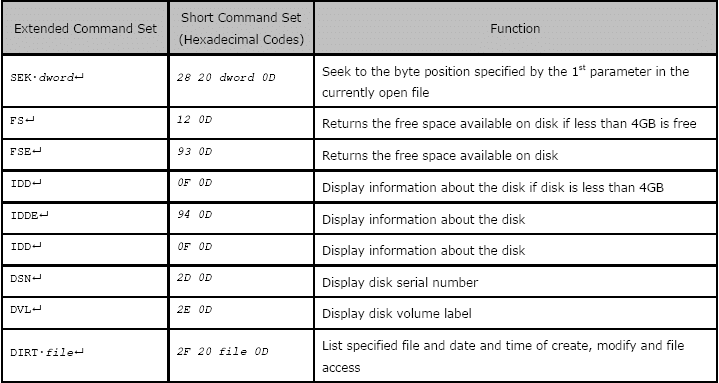Click the Display disk volume label text
The image size is (719, 383).
397,314
